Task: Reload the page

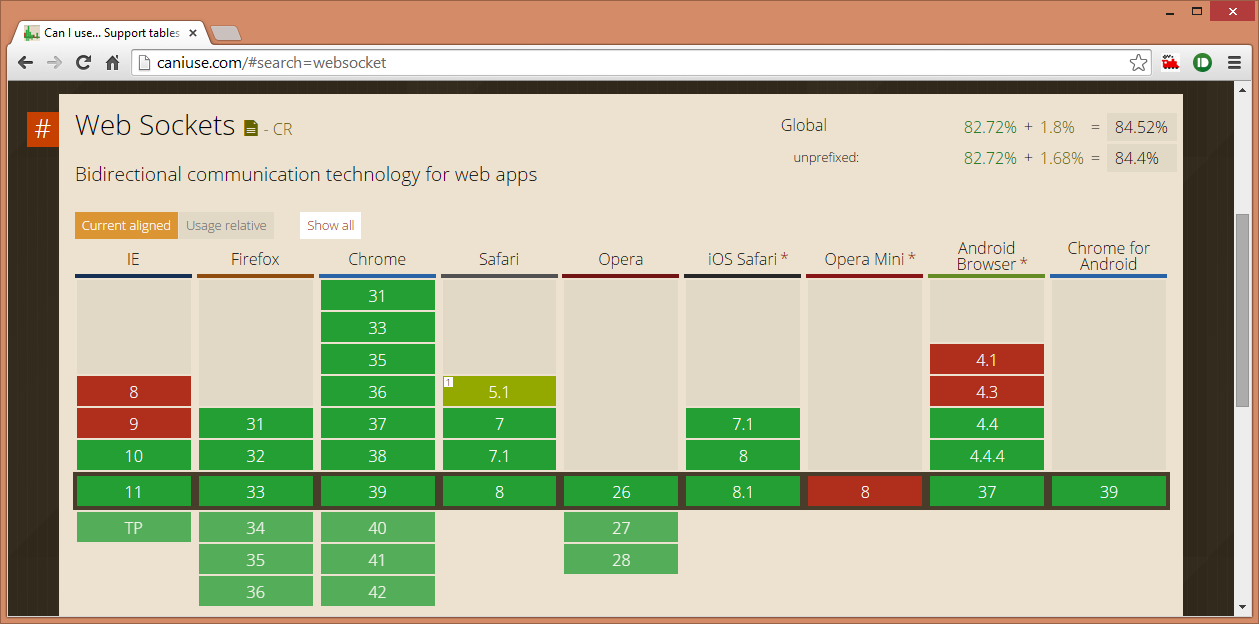Action: 84,63
